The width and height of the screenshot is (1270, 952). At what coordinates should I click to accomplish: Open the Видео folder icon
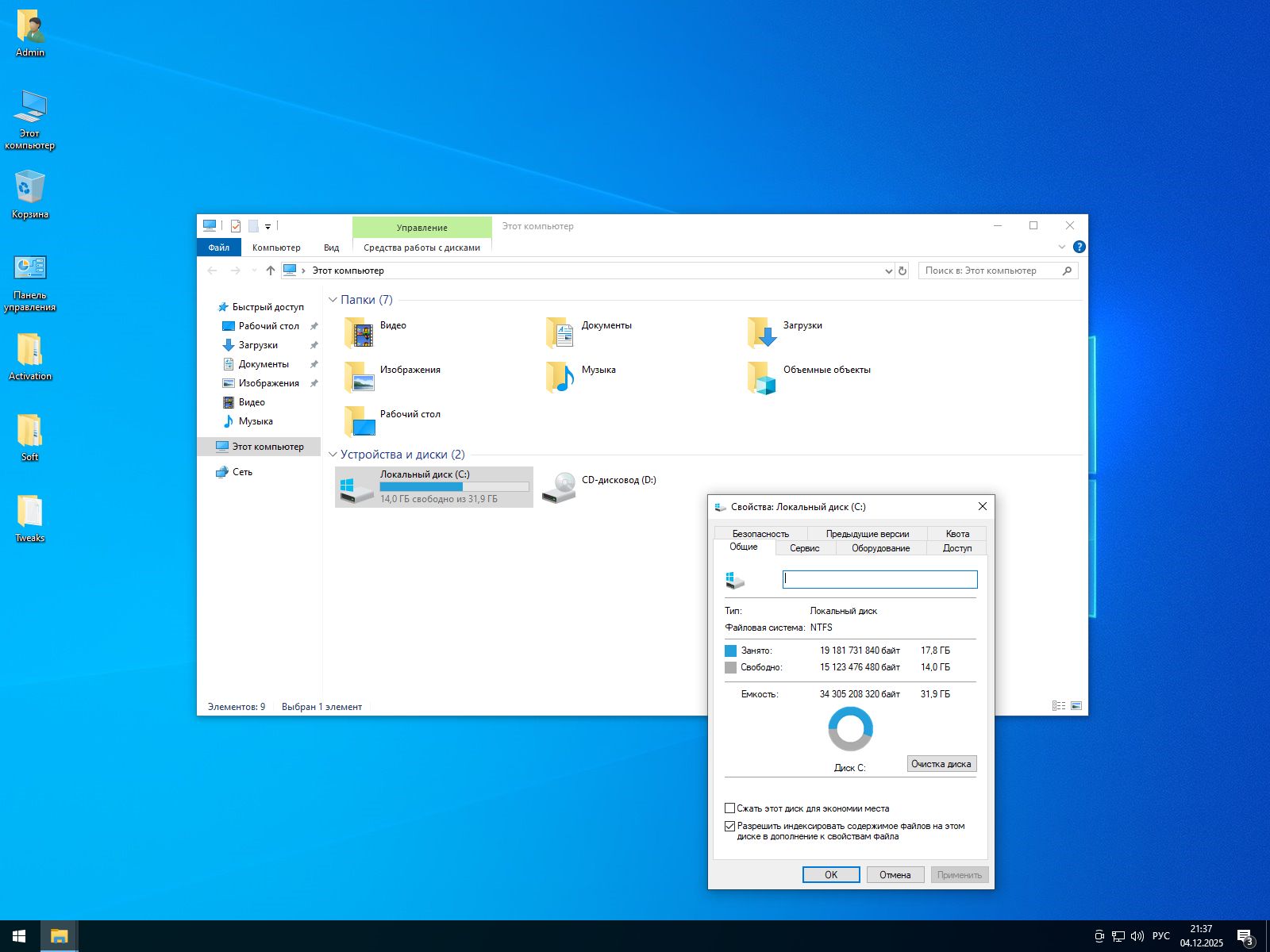click(360, 333)
